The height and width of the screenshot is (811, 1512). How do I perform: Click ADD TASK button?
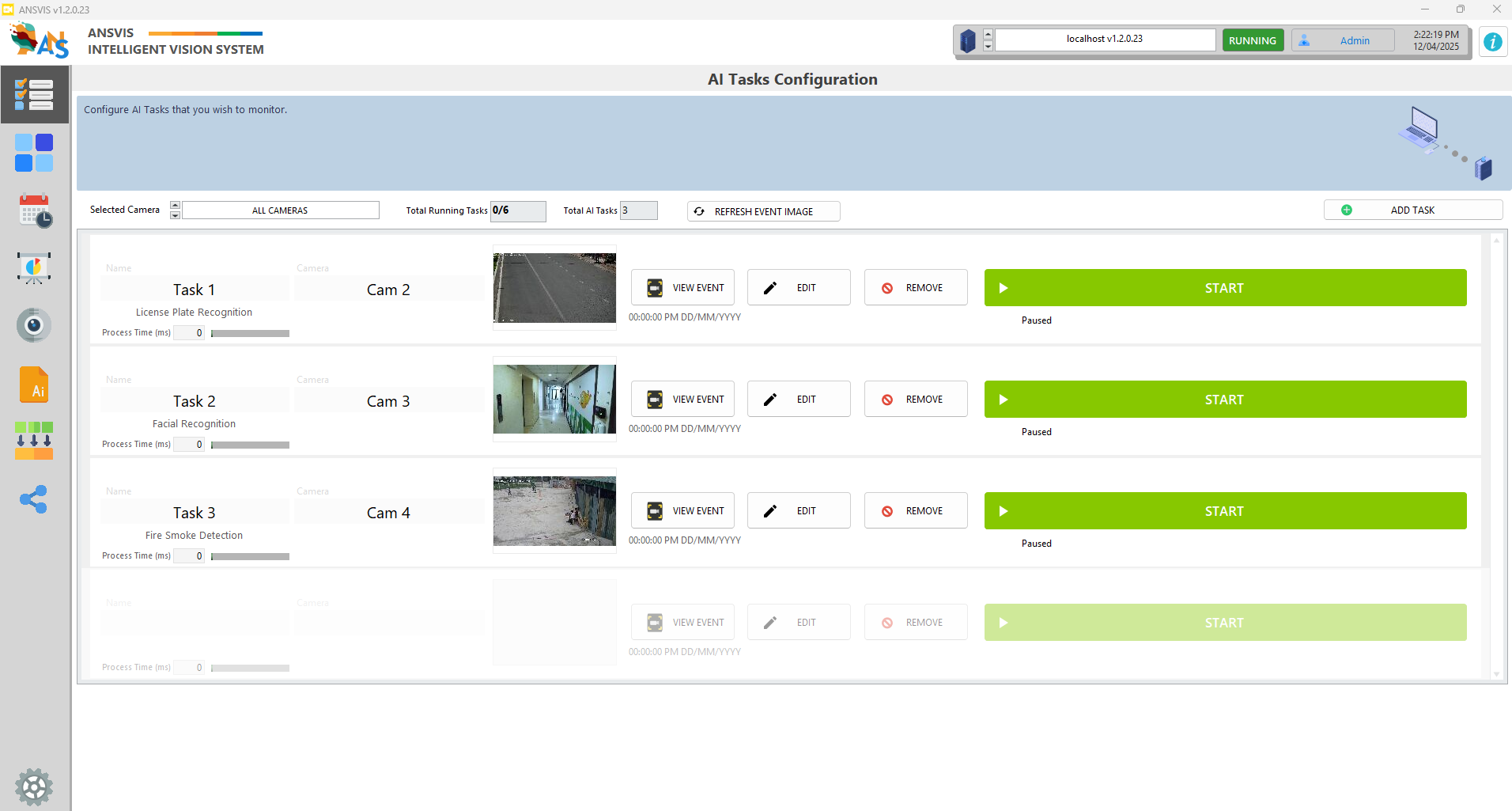pos(1412,210)
